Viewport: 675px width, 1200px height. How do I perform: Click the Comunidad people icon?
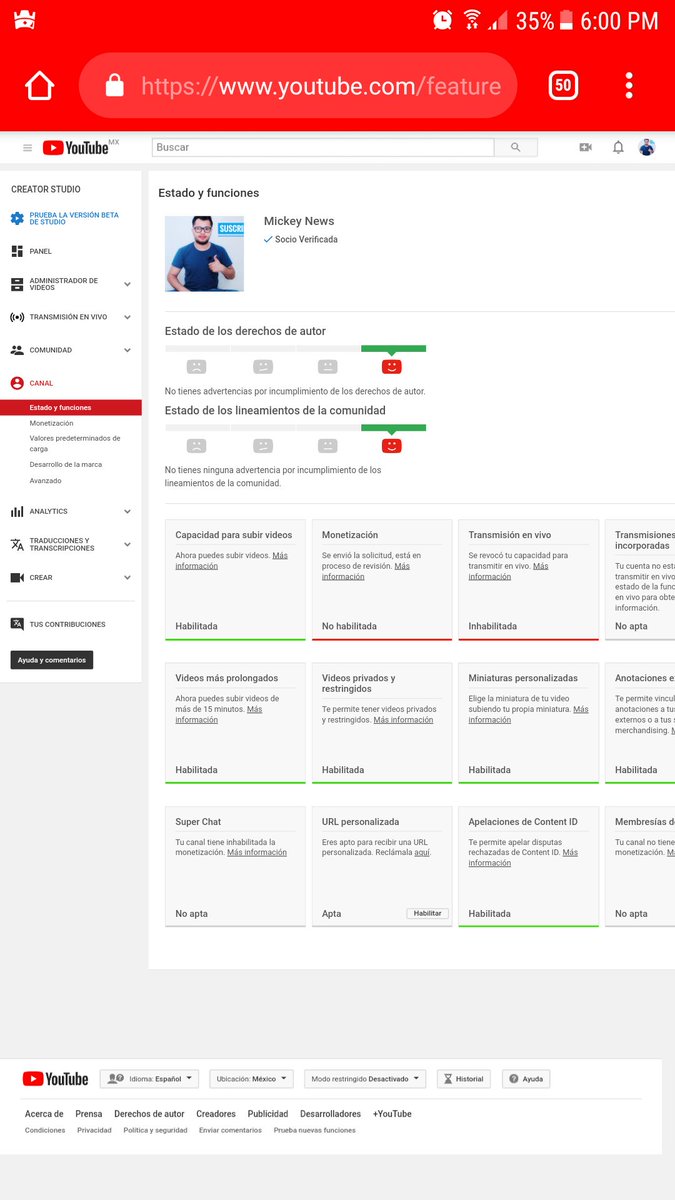click(17, 350)
